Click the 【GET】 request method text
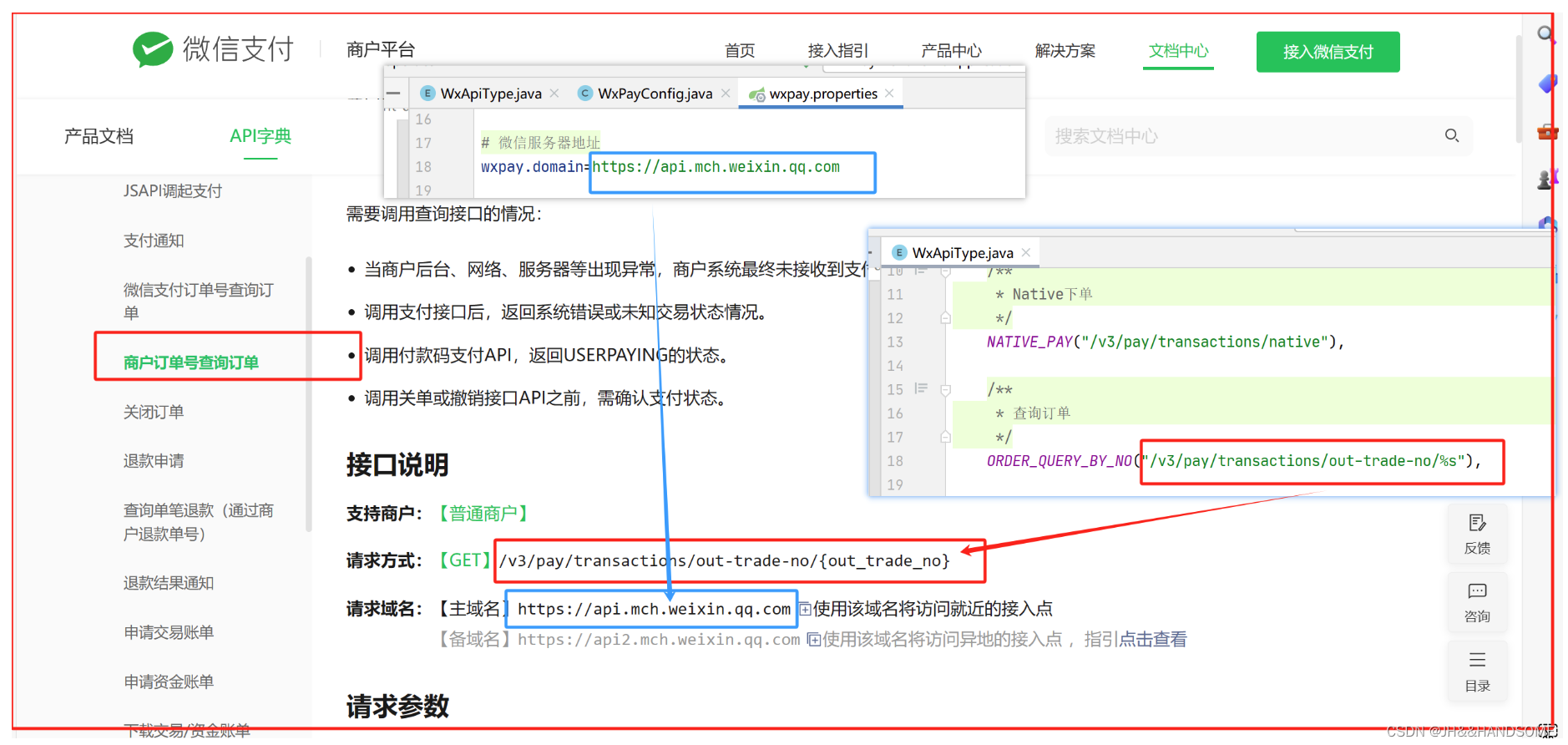The image size is (1568, 745). (x=463, y=560)
